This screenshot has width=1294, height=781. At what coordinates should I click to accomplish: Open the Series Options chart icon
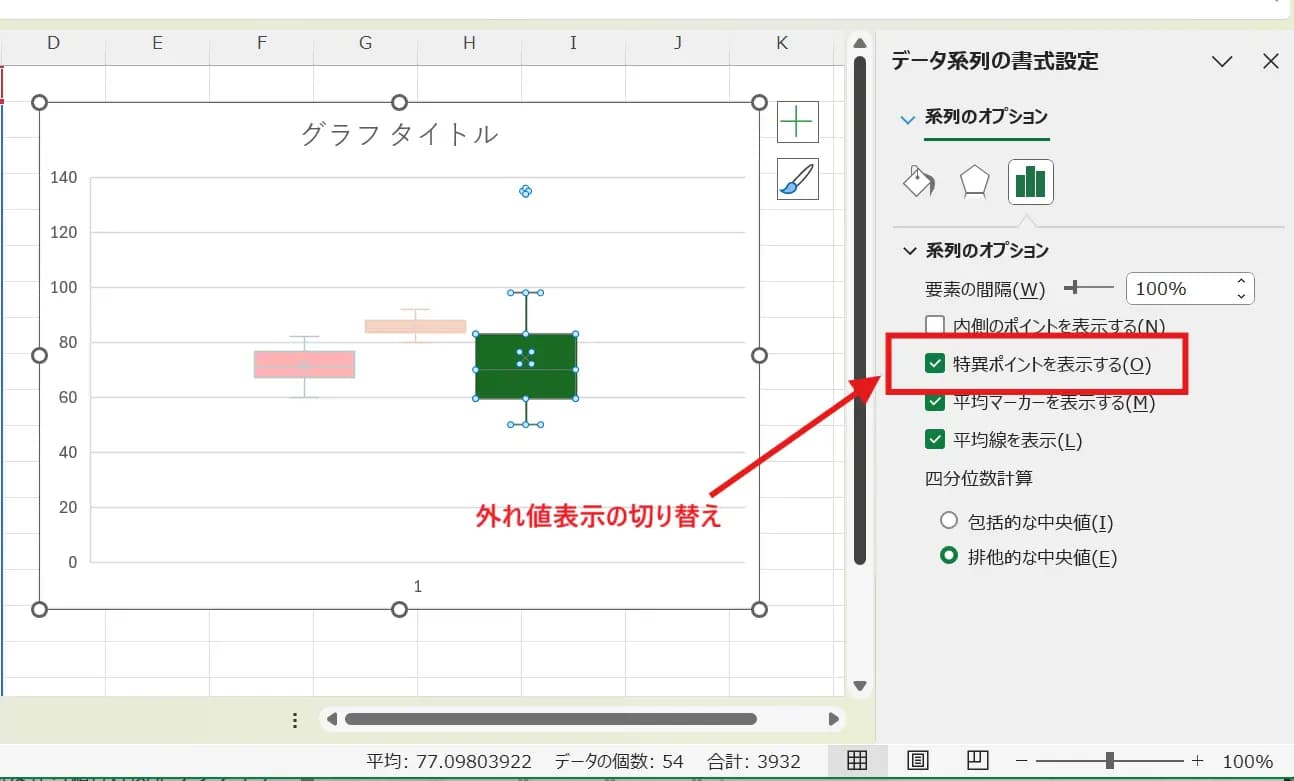coord(1030,182)
